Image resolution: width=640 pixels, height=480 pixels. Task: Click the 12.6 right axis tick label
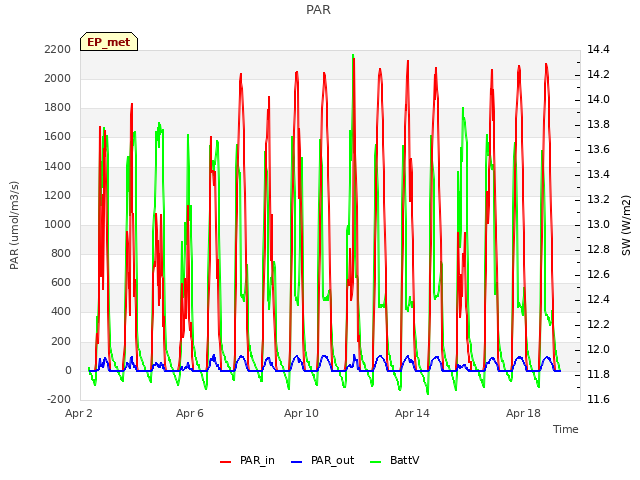coord(598,275)
